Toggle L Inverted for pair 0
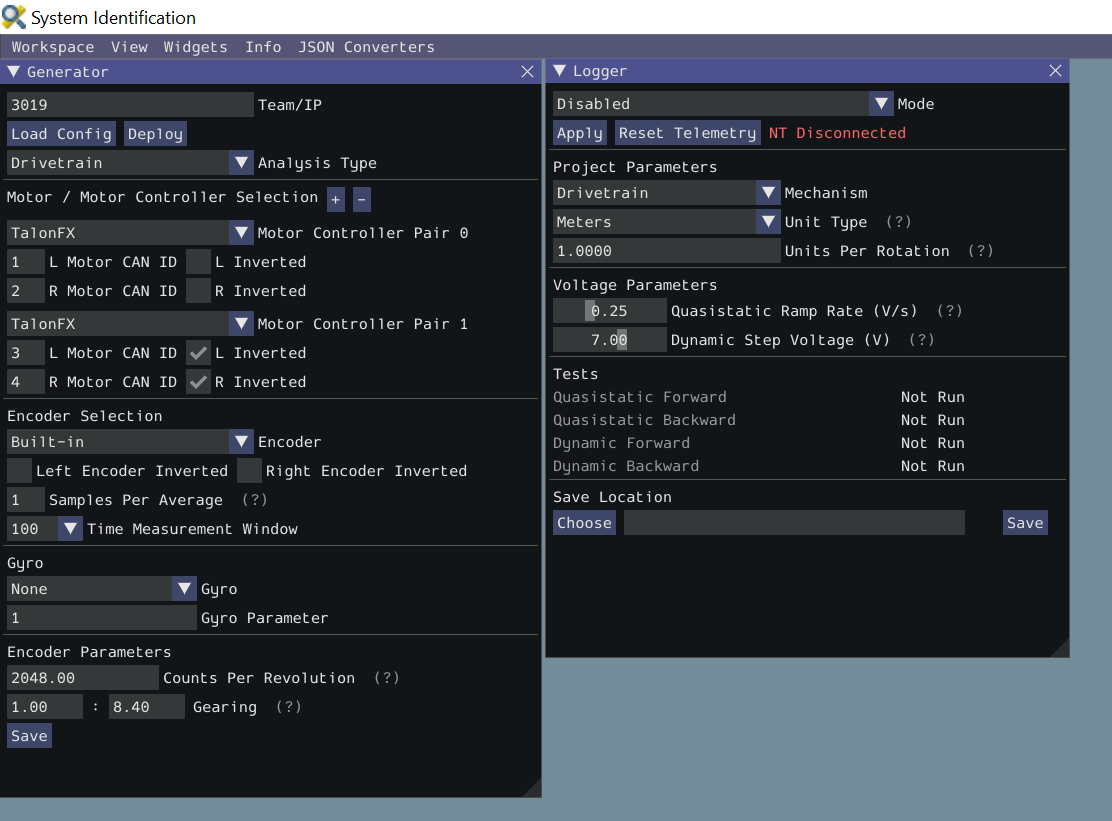 point(199,262)
